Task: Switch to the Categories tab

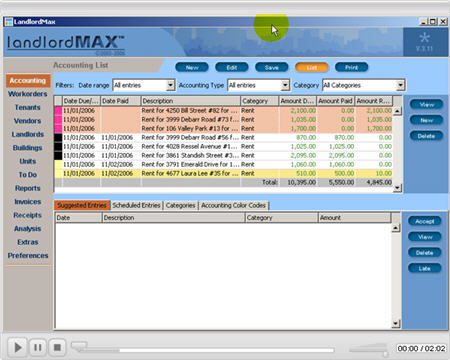Action: tap(180, 205)
